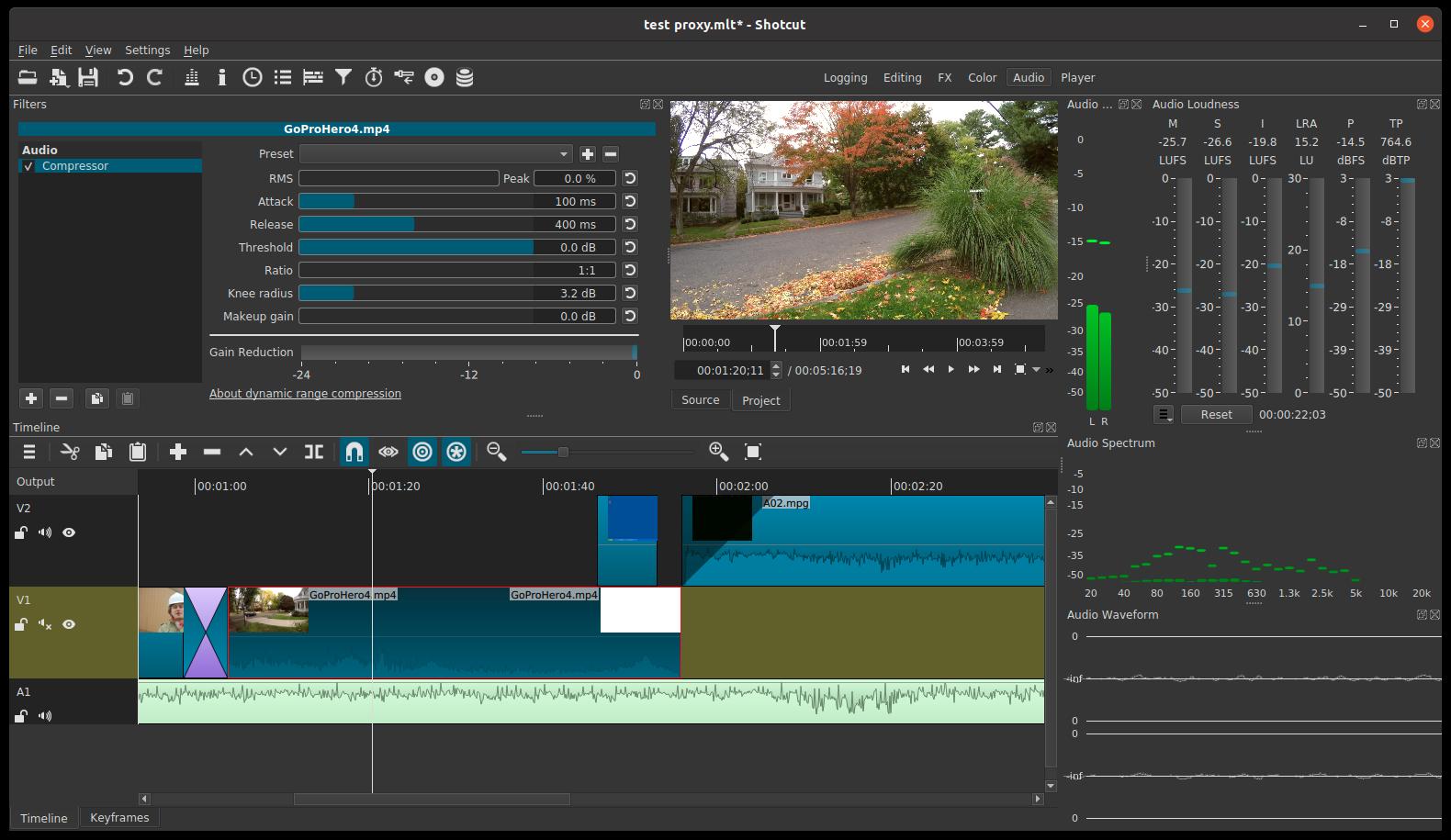1451x840 pixels.
Task: Open the Audio Loudness options menu button
Action: [x=1164, y=415]
